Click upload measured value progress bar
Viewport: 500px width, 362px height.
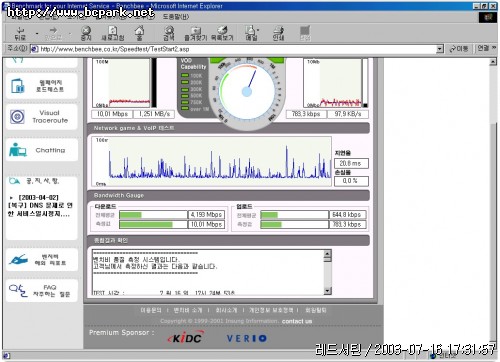point(295,224)
